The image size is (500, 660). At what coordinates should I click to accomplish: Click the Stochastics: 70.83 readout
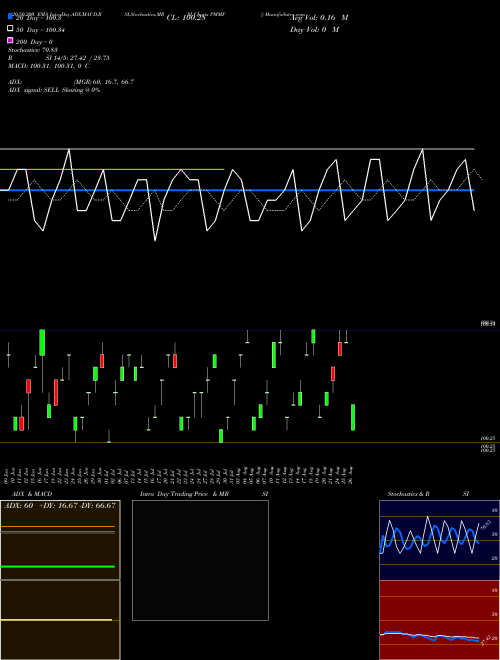tap(32, 50)
